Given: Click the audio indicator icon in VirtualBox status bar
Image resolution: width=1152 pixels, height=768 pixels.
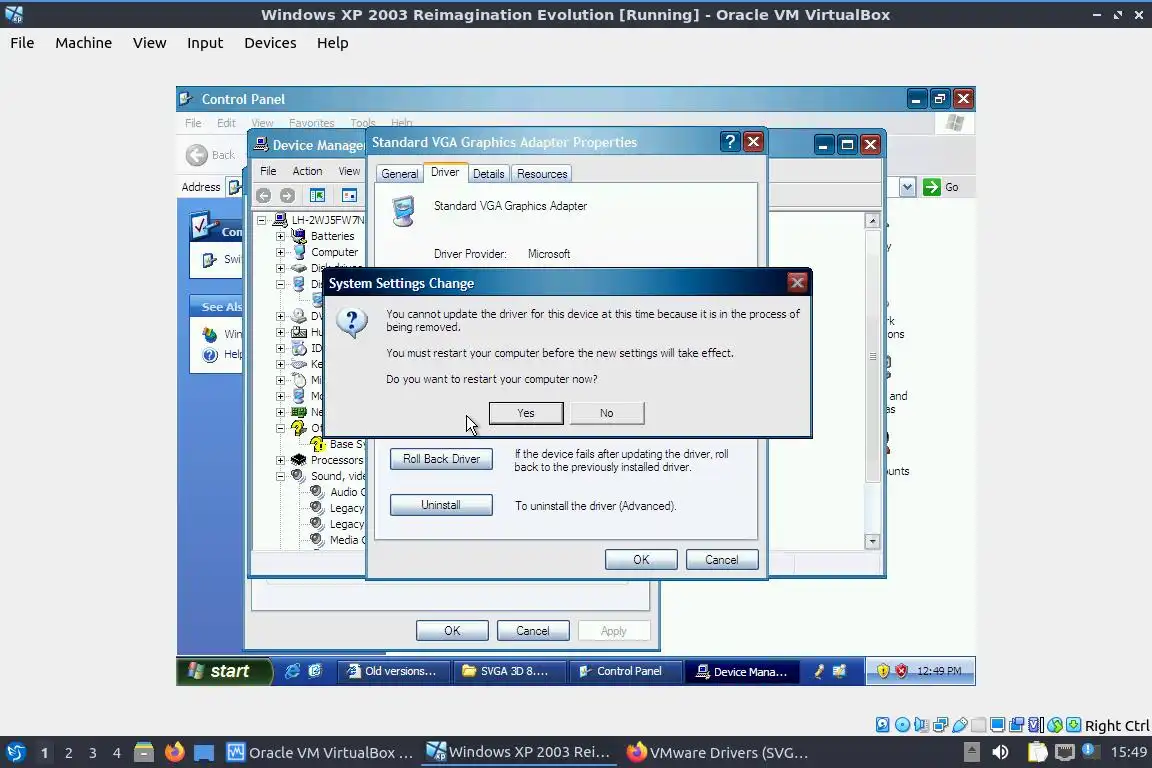Looking at the screenshot, I should (x=921, y=725).
